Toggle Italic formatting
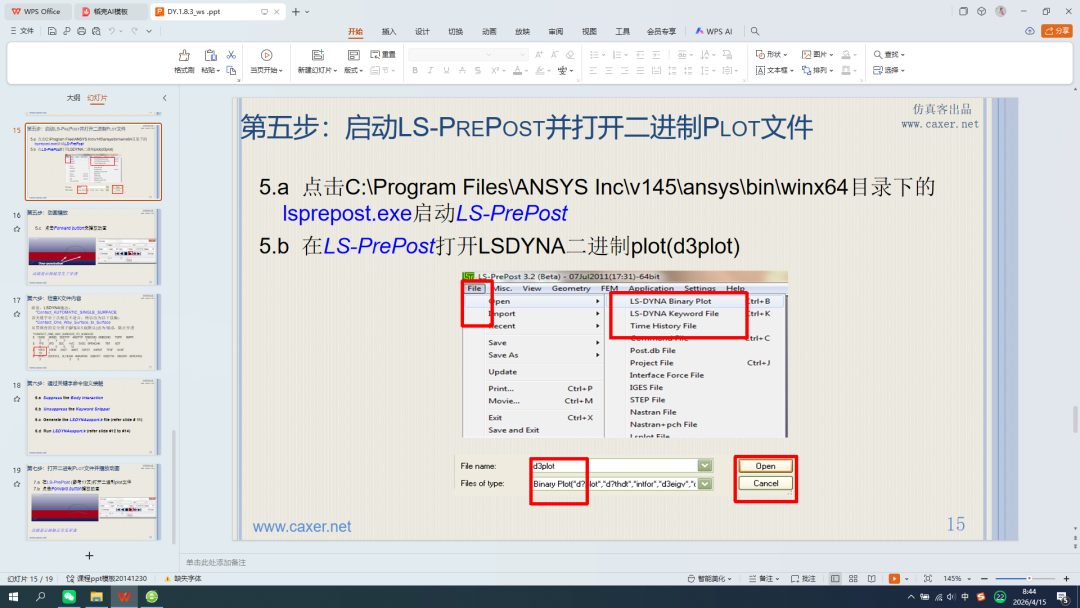Image resolution: width=1080 pixels, height=608 pixels. (430, 70)
